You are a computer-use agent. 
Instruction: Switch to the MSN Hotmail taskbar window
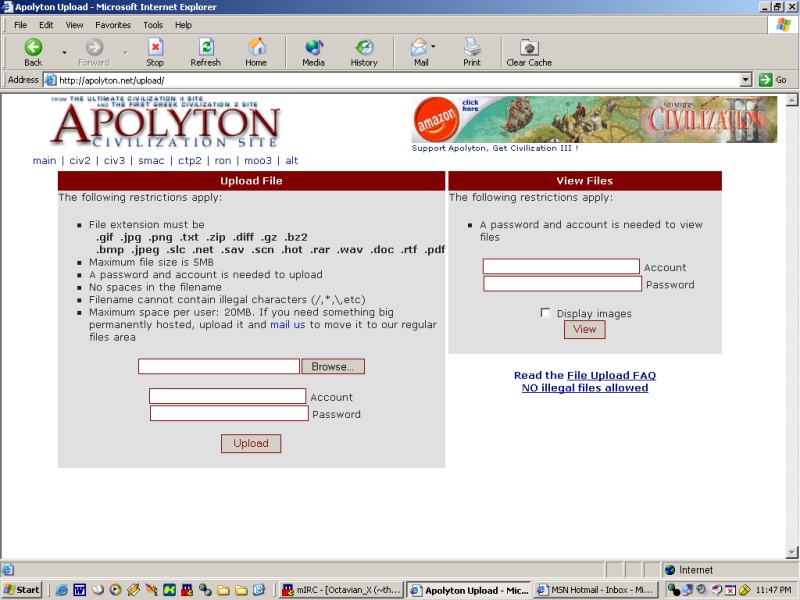click(596, 590)
